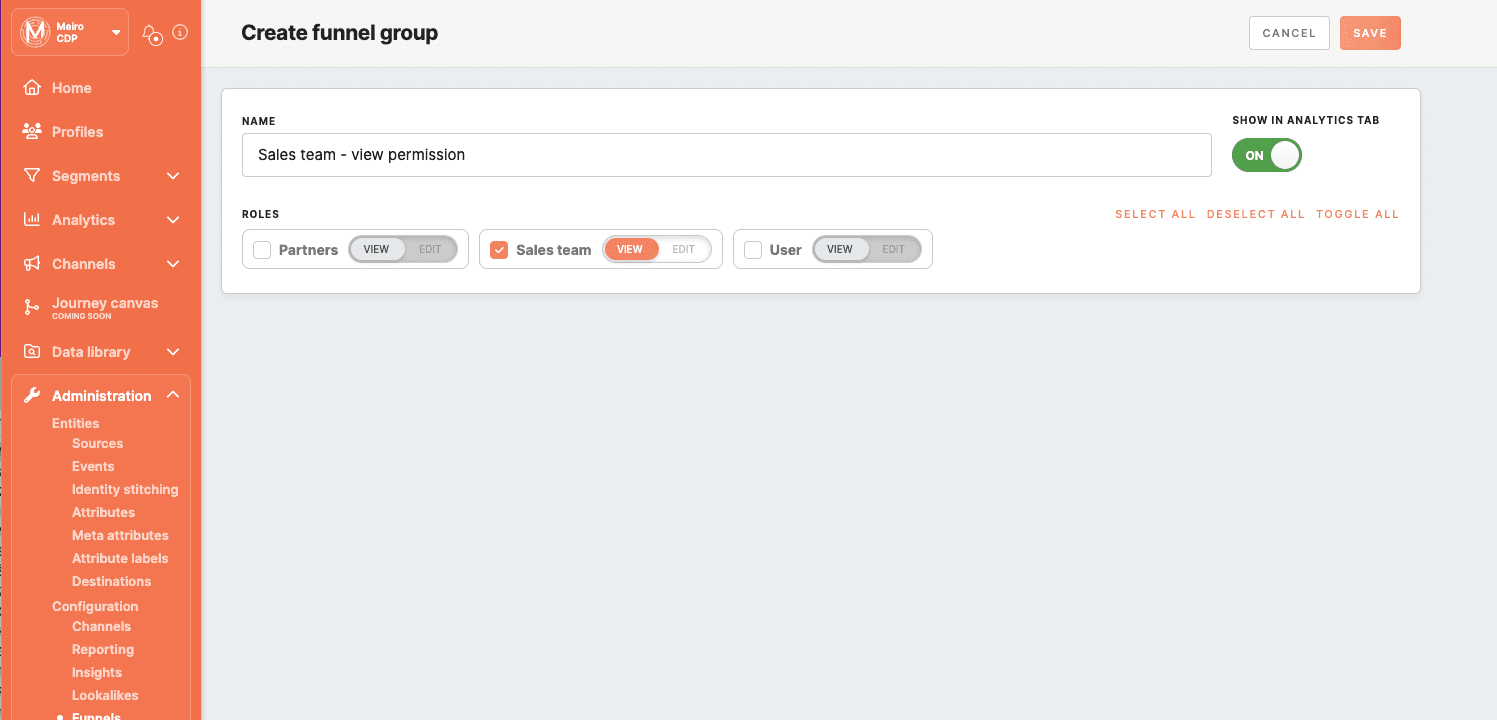Save the funnel group
This screenshot has width=1497, height=720.
1370,32
